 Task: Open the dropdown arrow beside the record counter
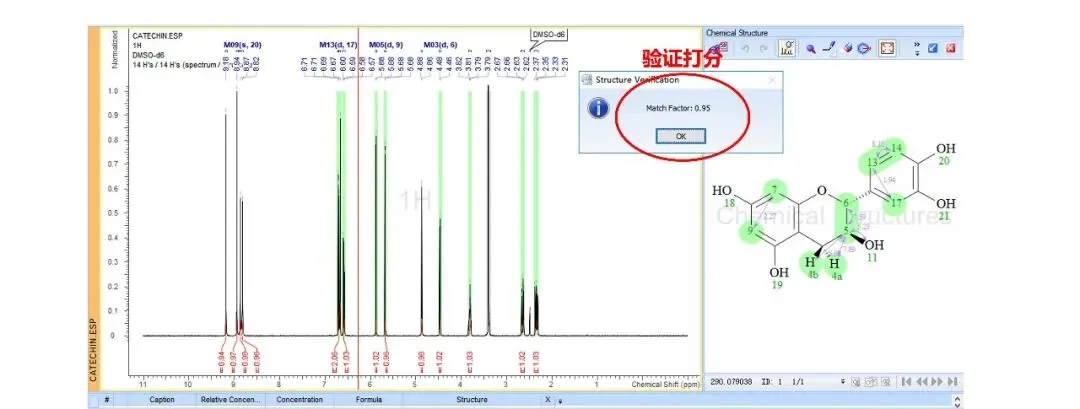(x=843, y=381)
